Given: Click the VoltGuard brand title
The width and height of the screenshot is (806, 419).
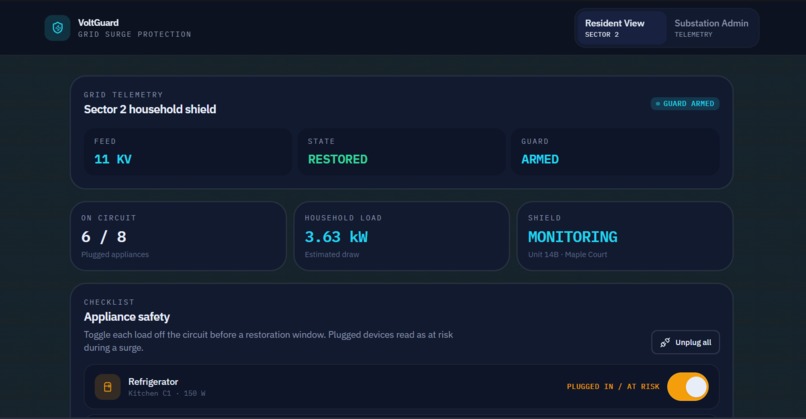Looking at the screenshot, I should 98,23.
